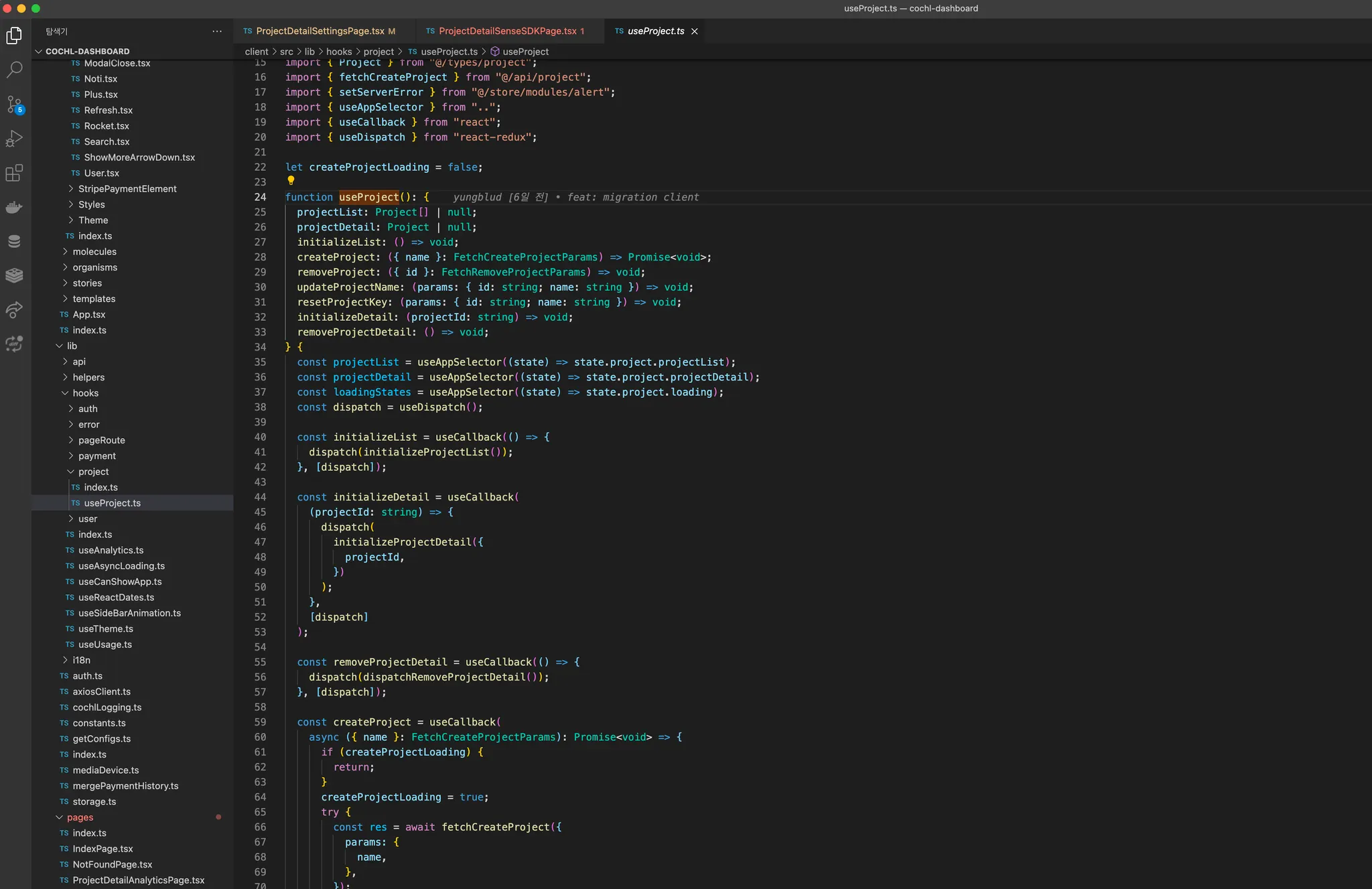Open explorer more actions ellipsis
1372x889 pixels.
(x=217, y=31)
